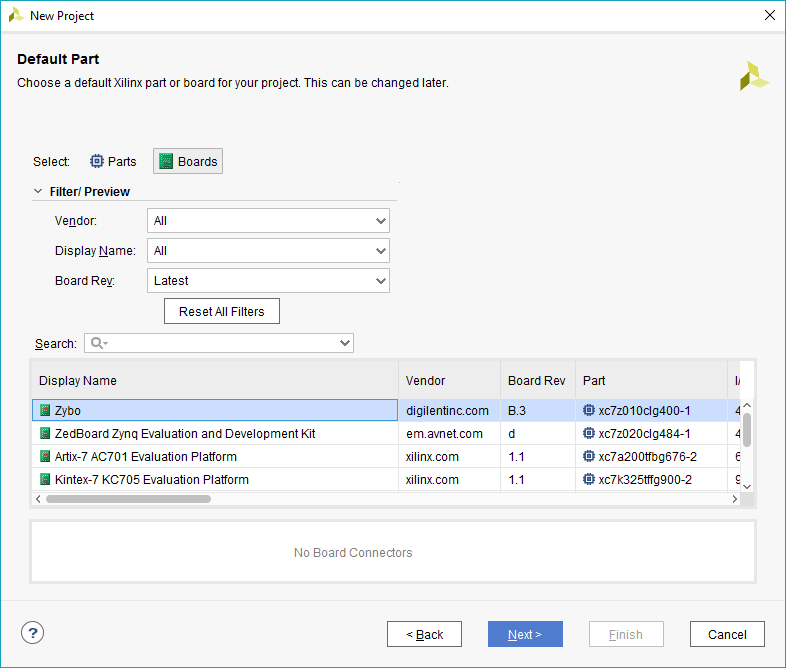Open the Vendor dropdown
786x668 pixels.
[x=268, y=220]
